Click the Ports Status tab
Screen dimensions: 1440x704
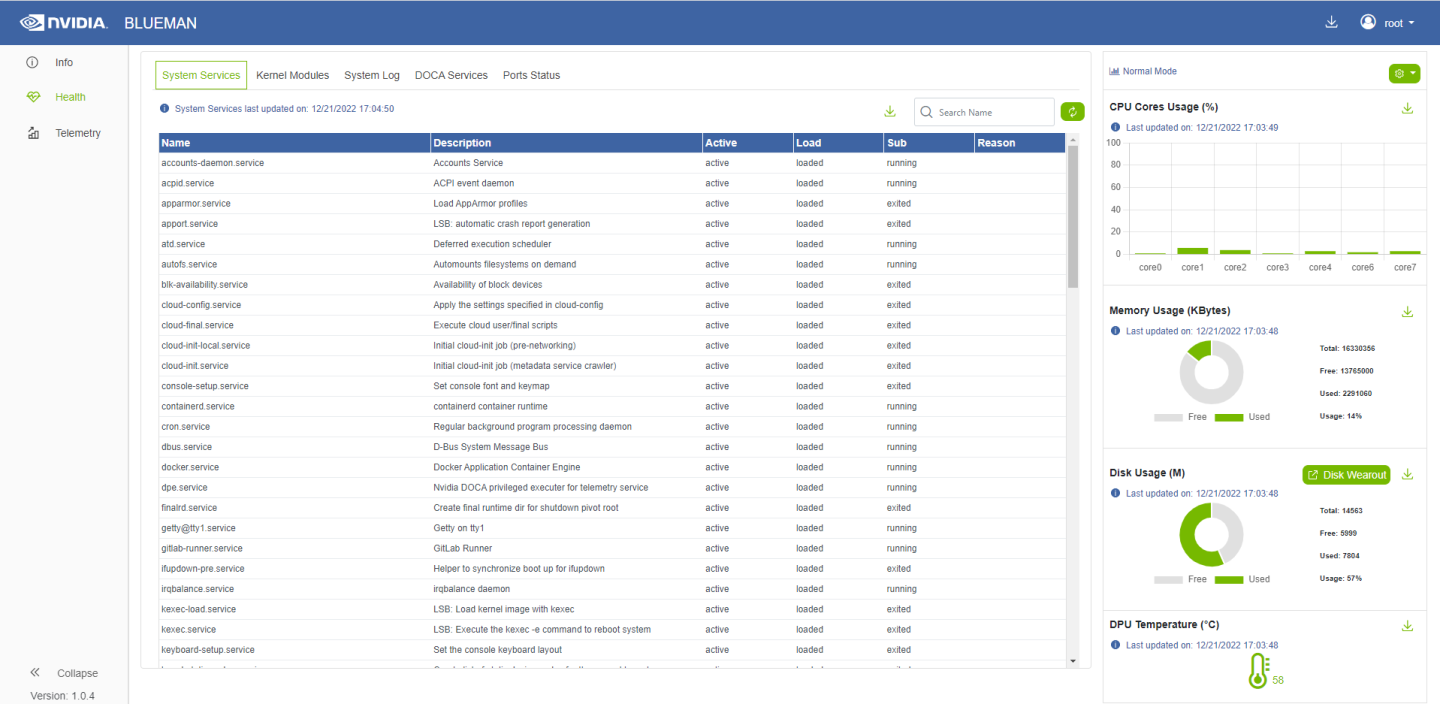[533, 74]
